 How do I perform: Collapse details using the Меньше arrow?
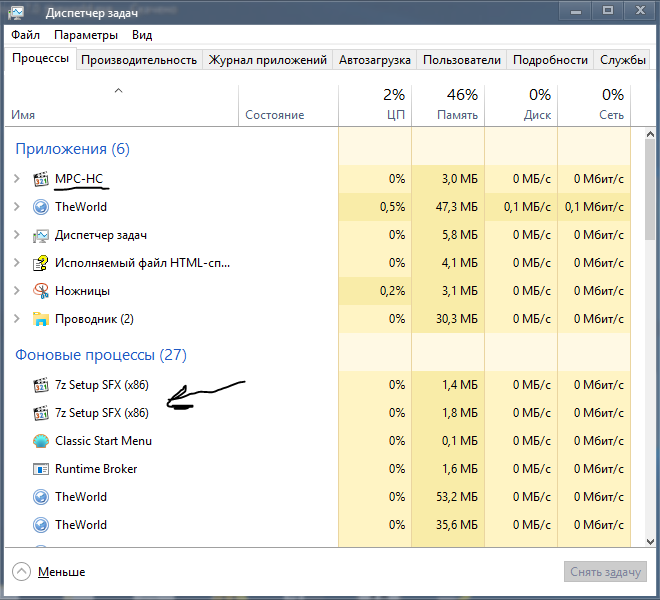[22, 572]
